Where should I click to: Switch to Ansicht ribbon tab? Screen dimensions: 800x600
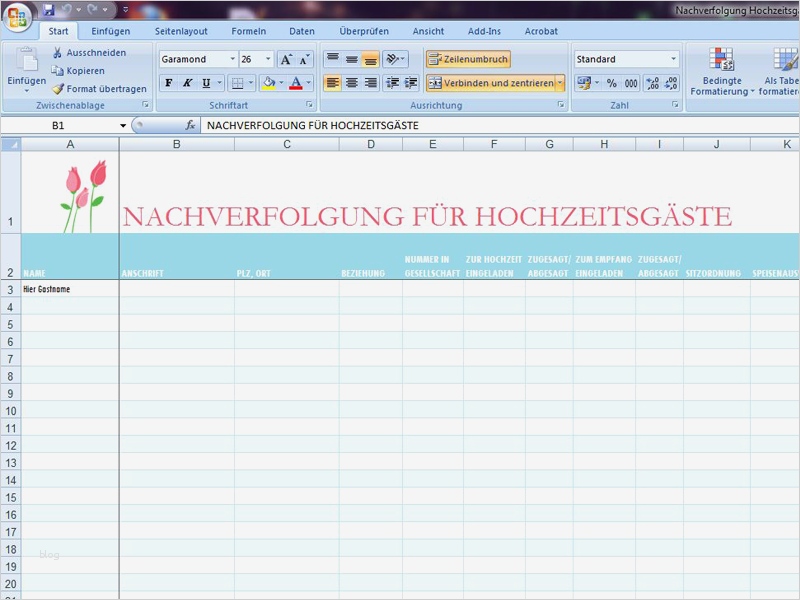pyautogui.click(x=428, y=31)
